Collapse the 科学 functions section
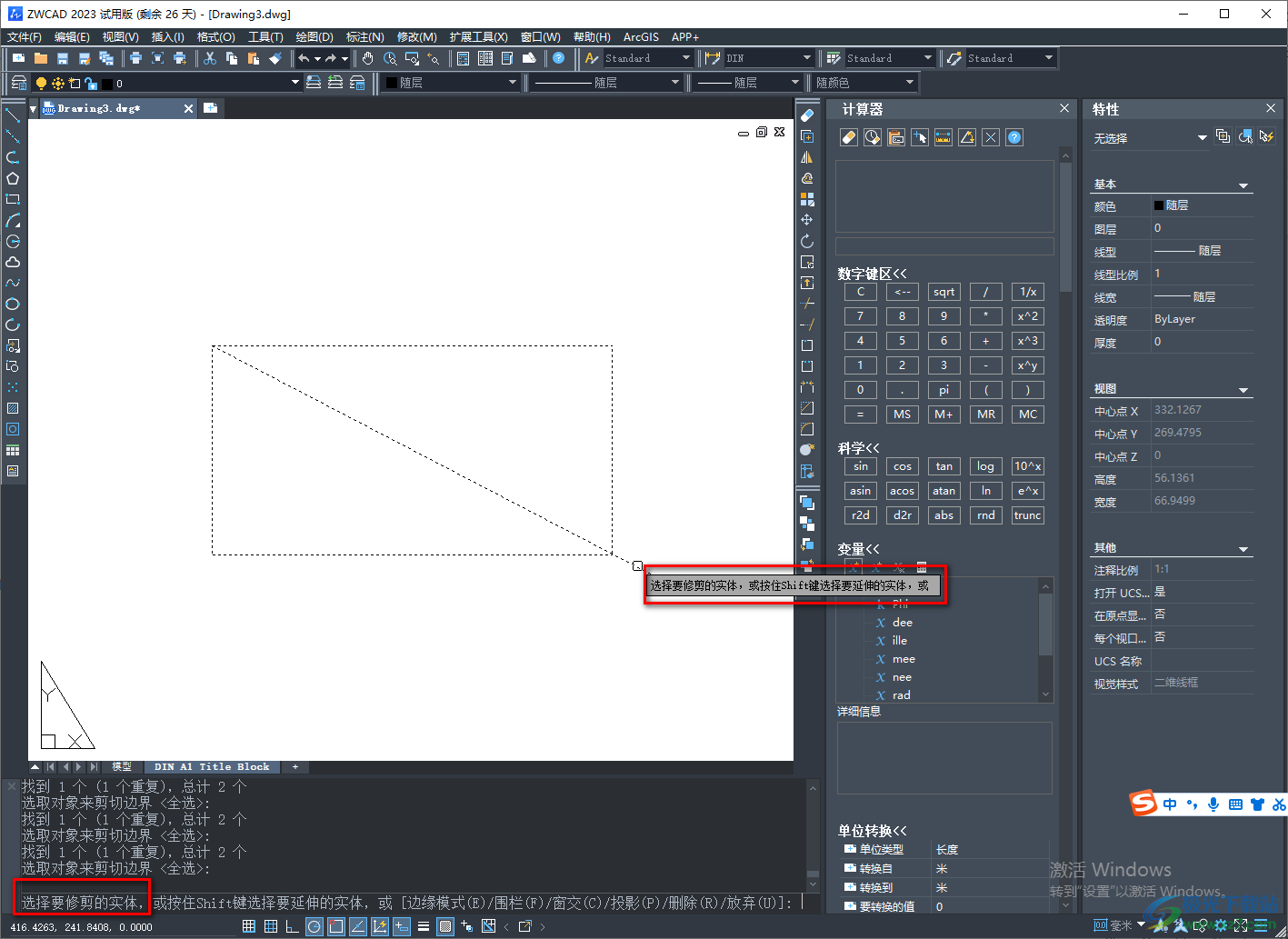The image size is (1288, 939). coord(859,448)
